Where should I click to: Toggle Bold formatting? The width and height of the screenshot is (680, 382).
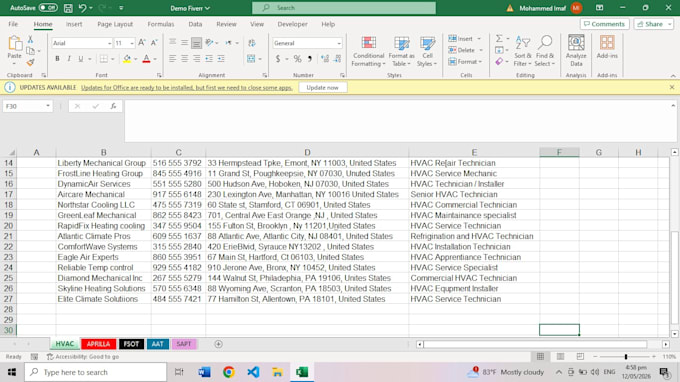pyautogui.click(x=57, y=59)
